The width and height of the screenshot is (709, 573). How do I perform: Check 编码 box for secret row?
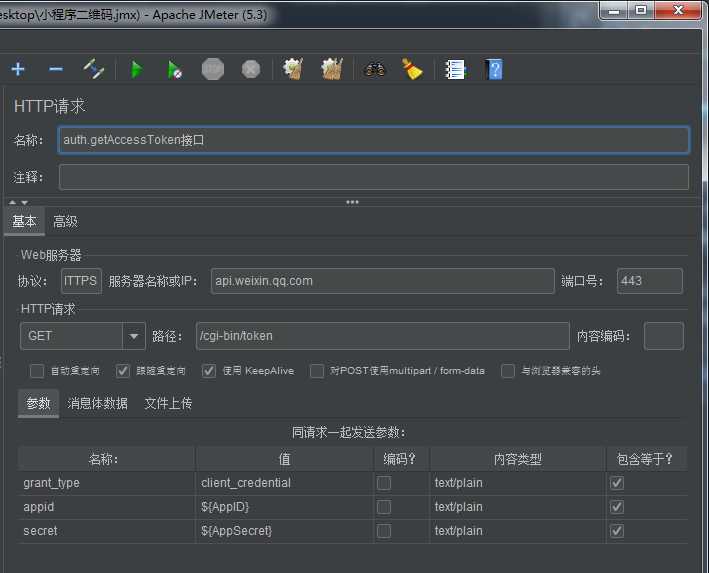tap(384, 531)
